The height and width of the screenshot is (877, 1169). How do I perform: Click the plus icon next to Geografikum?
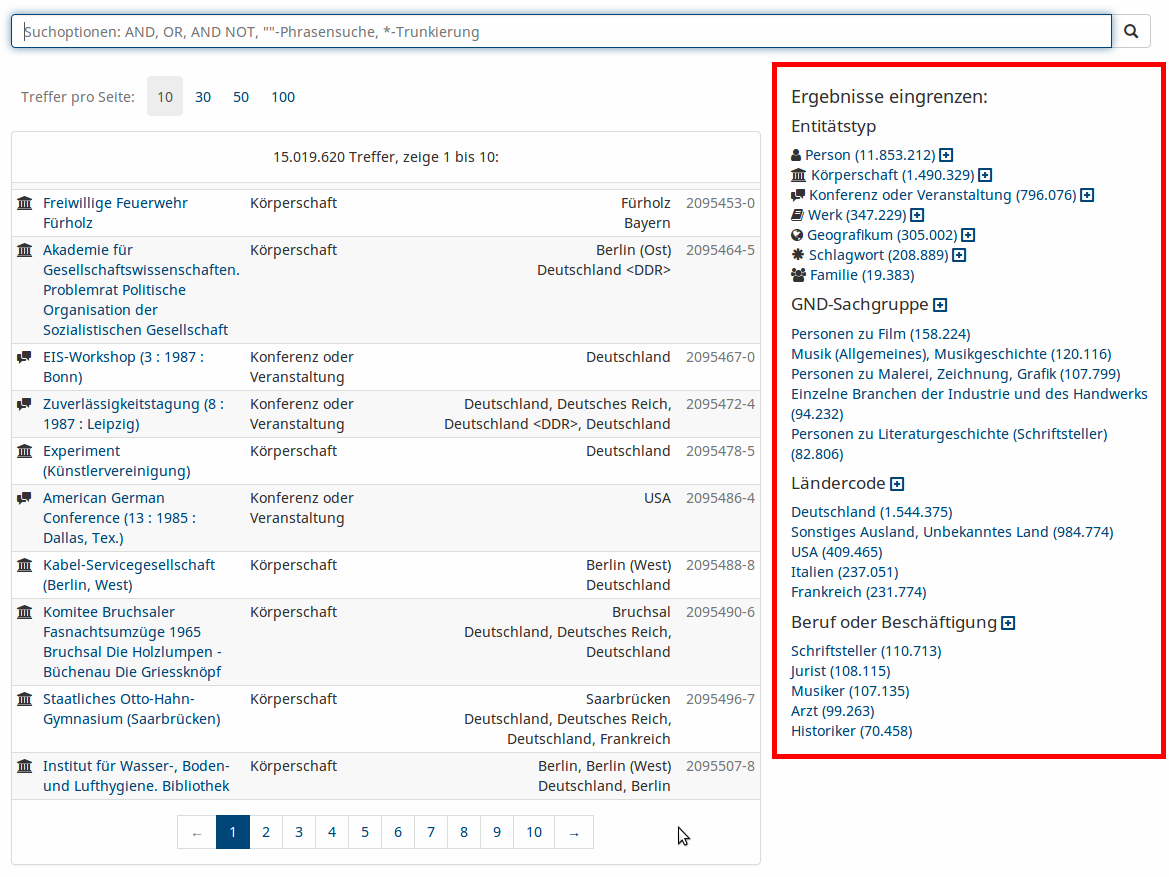tap(968, 235)
